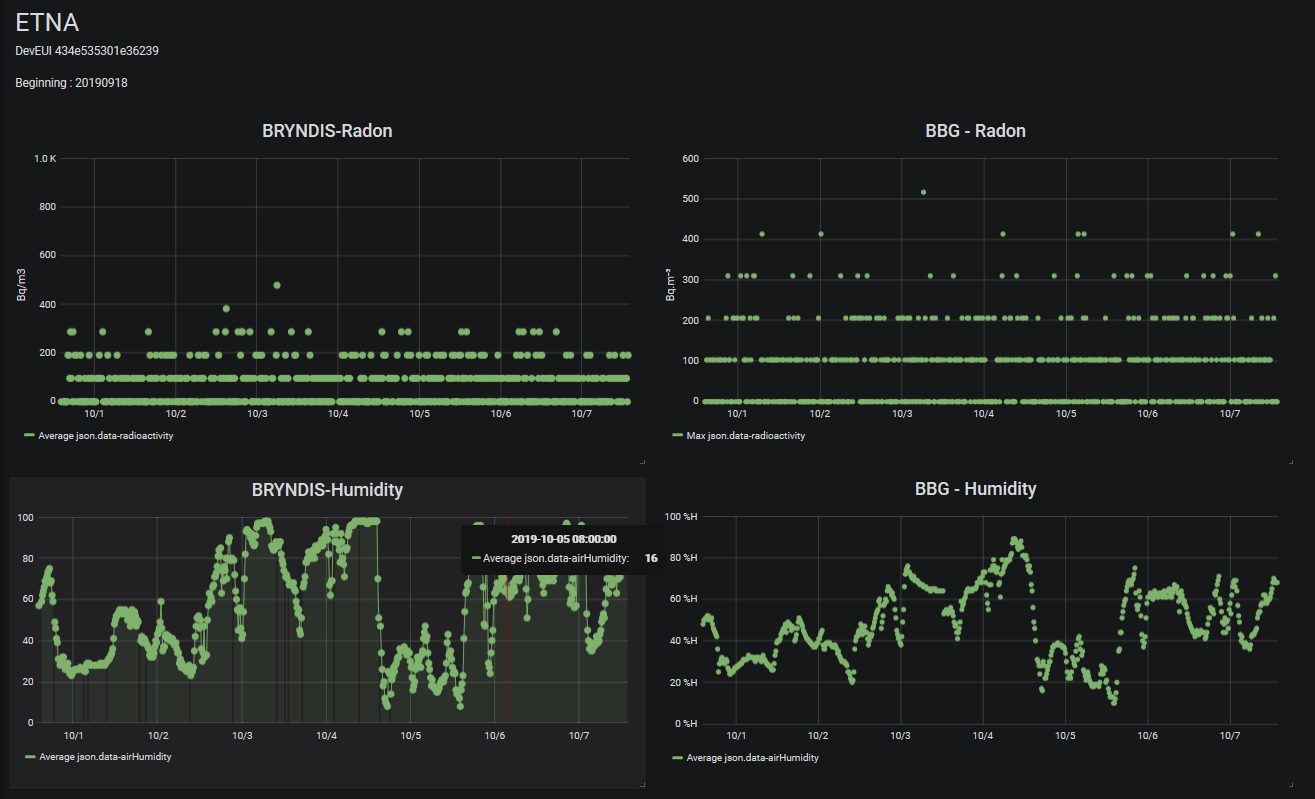1315x799 pixels.
Task: Toggle the BRYNDIS-Radon legend series 'Average json.data-radioactivity'
Action: [108, 436]
